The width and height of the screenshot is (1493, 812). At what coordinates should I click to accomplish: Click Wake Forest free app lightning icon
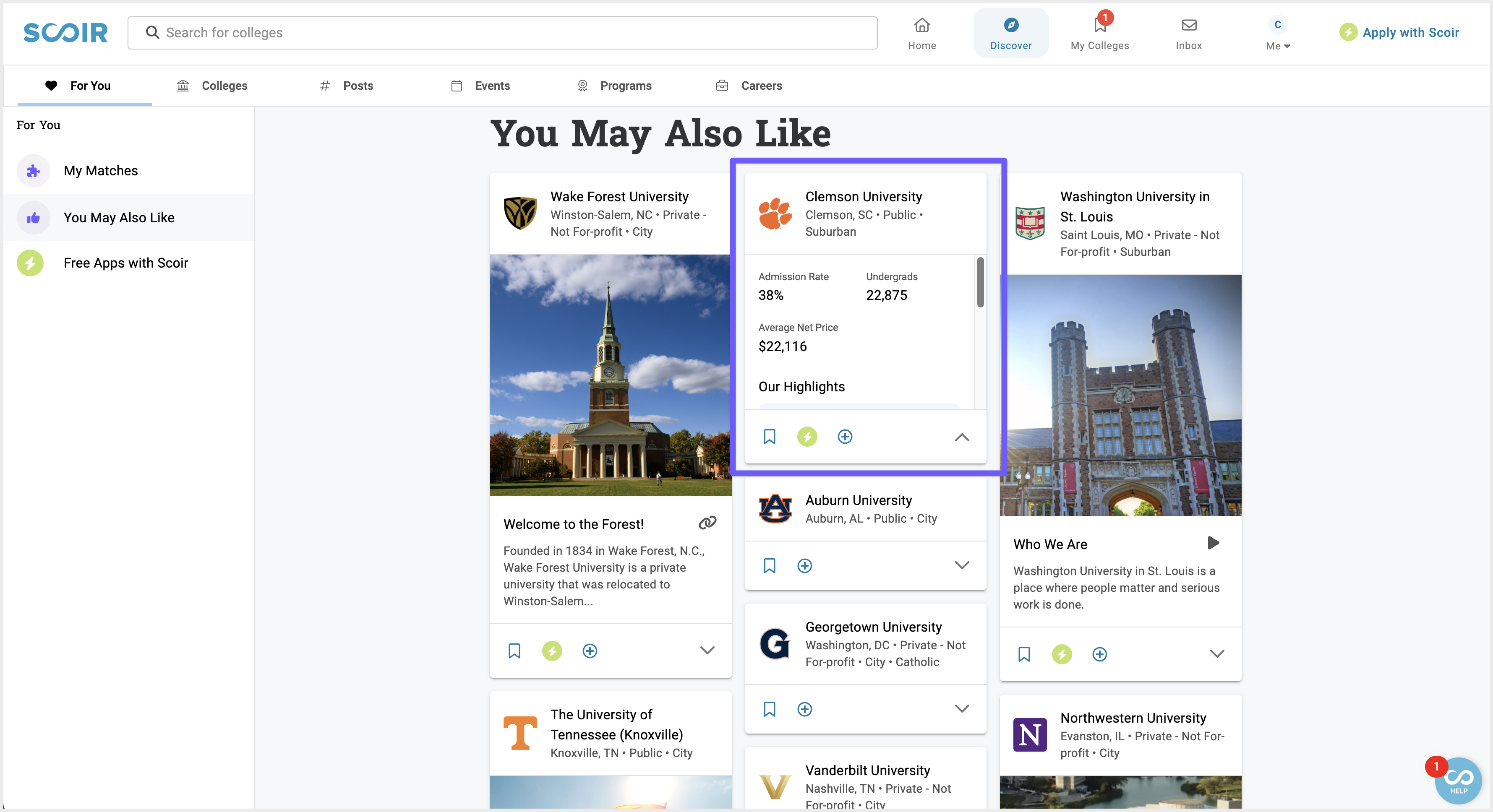(552, 651)
